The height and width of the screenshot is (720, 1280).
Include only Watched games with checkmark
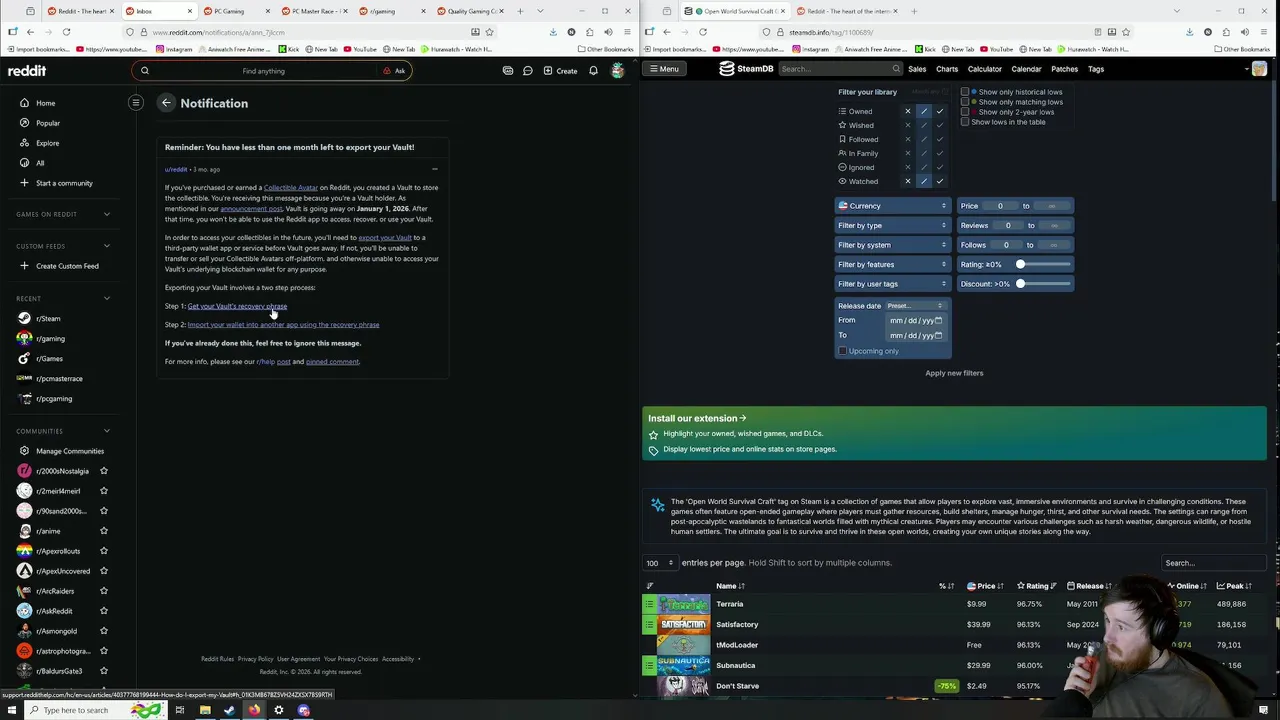click(x=940, y=181)
